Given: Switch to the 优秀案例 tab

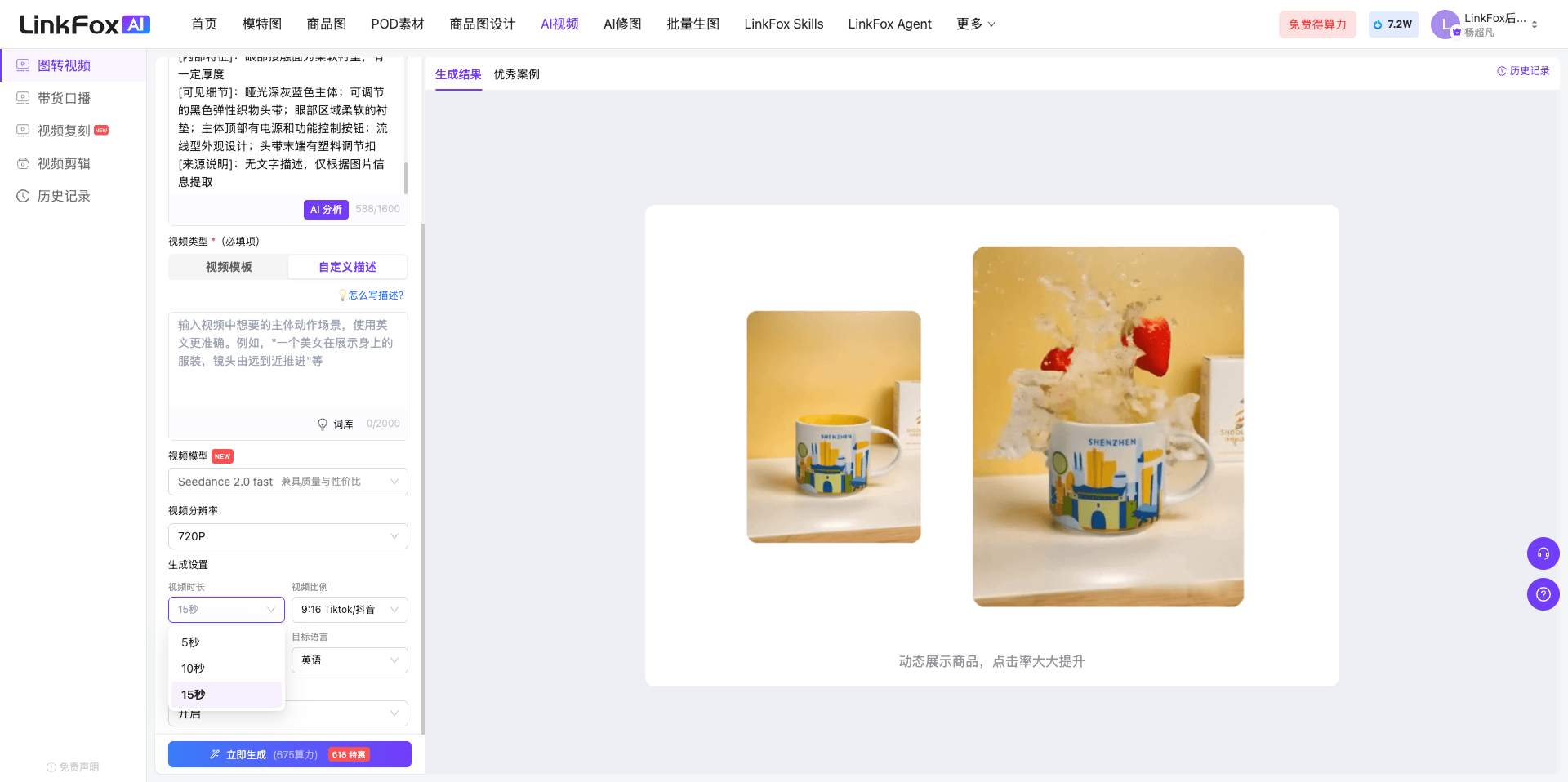Looking at the screenshot, I should click(516, 74).
